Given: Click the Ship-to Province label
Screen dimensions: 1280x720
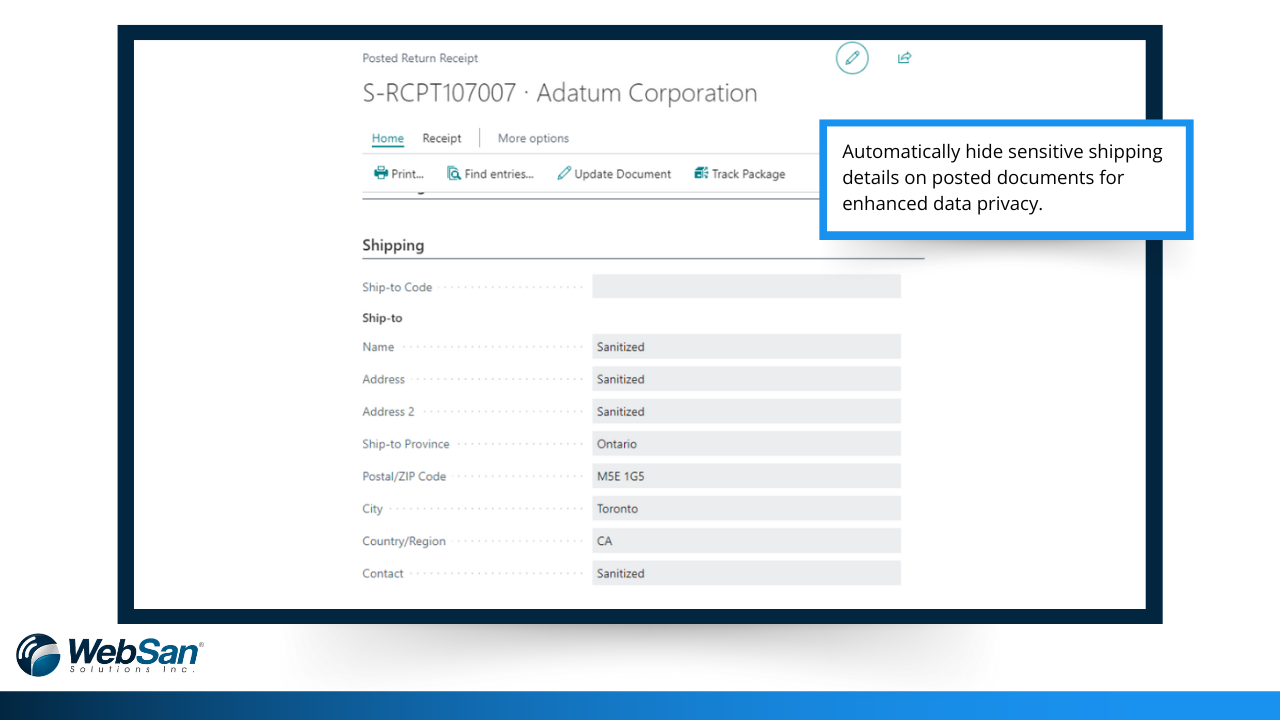Looking at the screenshot, I should coord(406,444).
